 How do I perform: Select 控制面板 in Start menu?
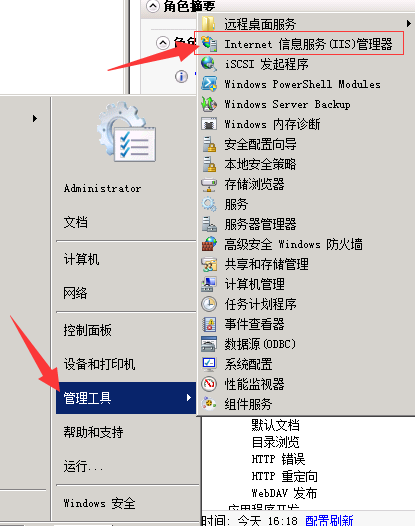point(88,330)
